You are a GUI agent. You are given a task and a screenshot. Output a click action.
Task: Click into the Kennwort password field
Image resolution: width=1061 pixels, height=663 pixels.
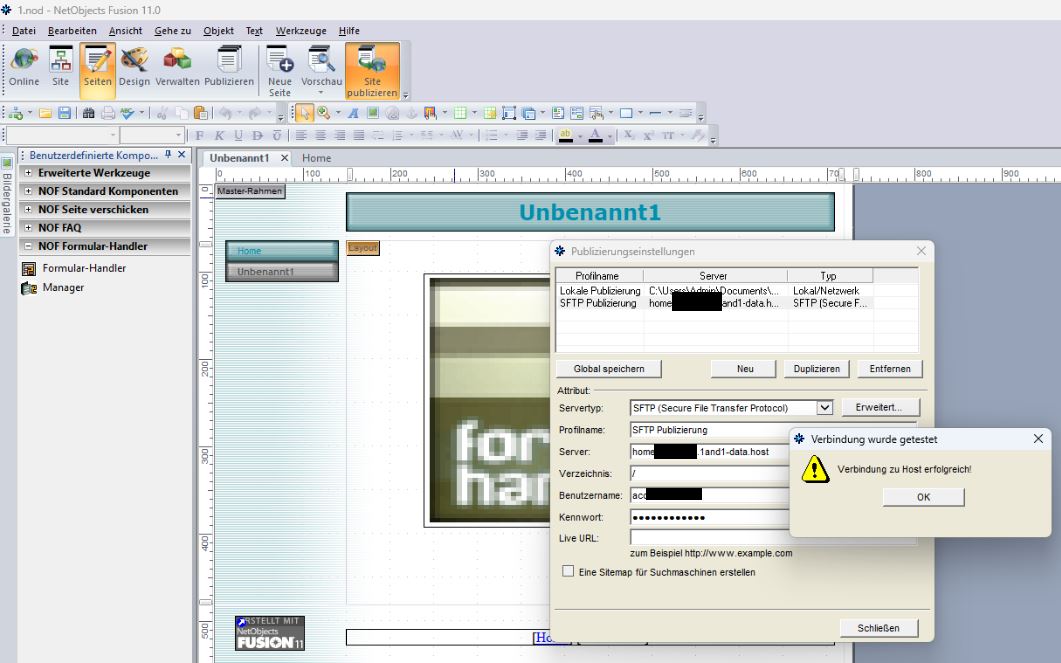click(x=709, y=518)
